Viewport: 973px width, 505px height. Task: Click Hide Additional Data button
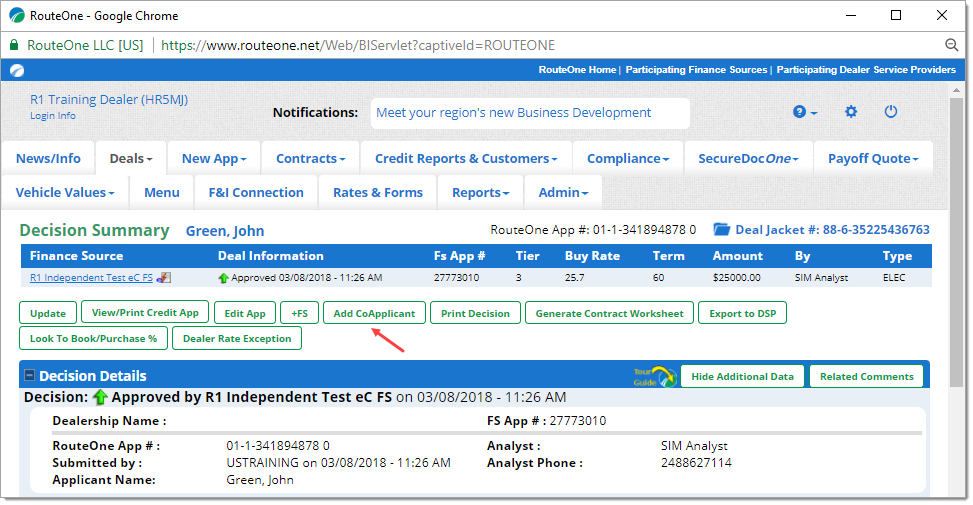coord(743,376)
